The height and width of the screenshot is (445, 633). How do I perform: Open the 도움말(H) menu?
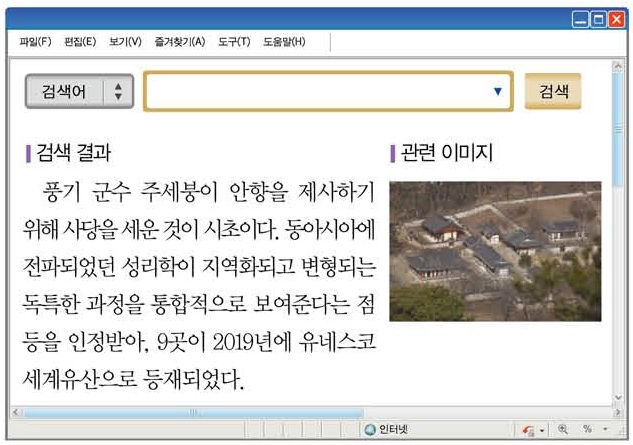[x=284, y=42]
